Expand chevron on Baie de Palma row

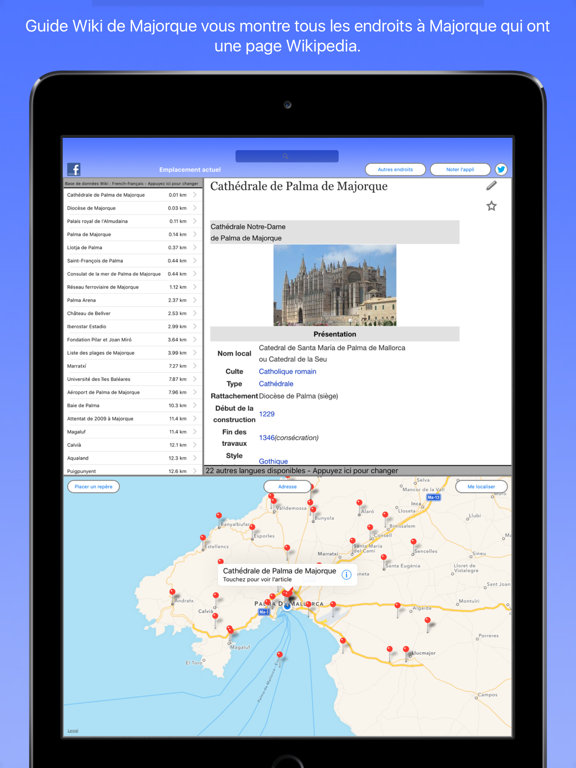pos(195,406)
